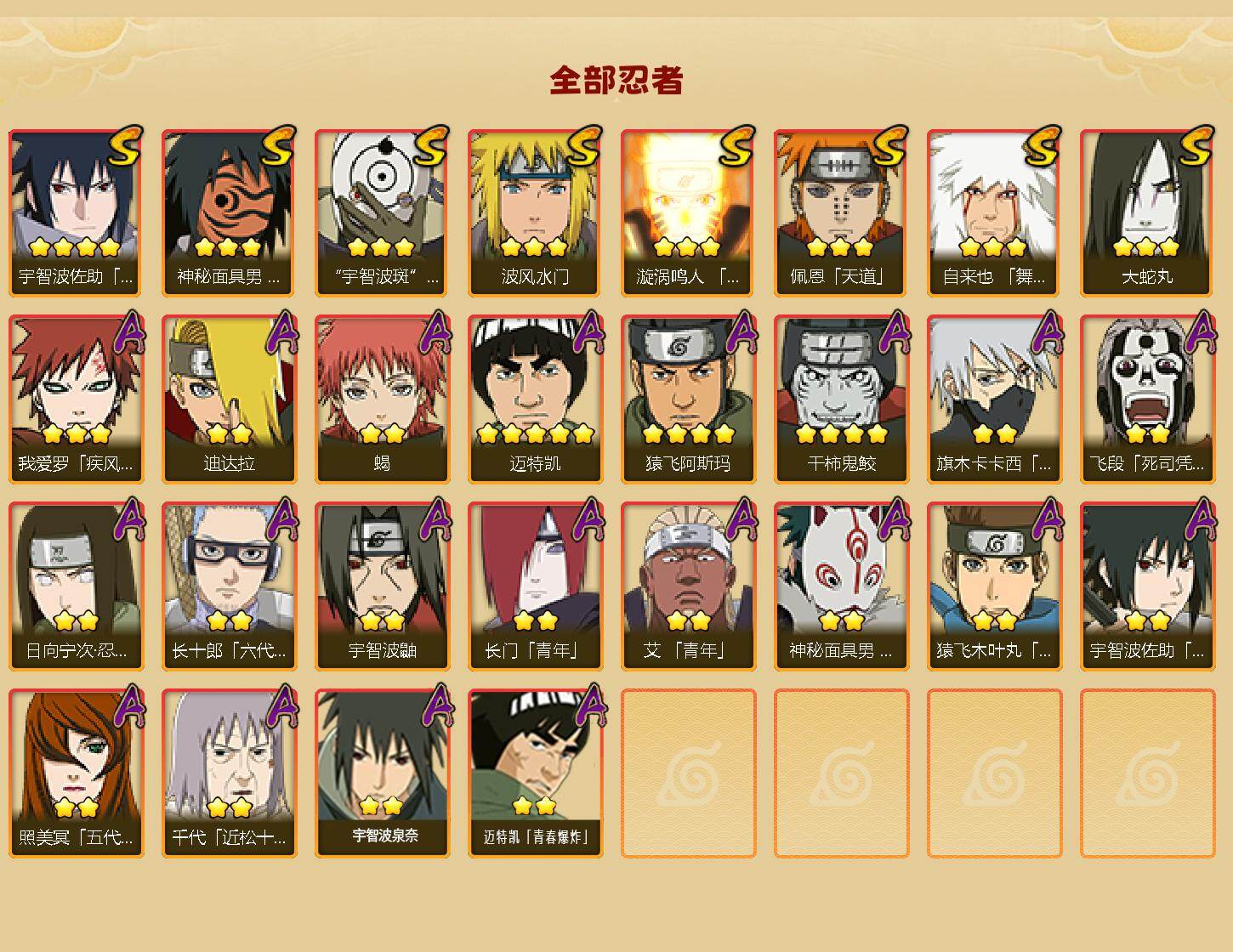
Task: Click the first empty ninja slot
Action: click(x=688, y=773)
